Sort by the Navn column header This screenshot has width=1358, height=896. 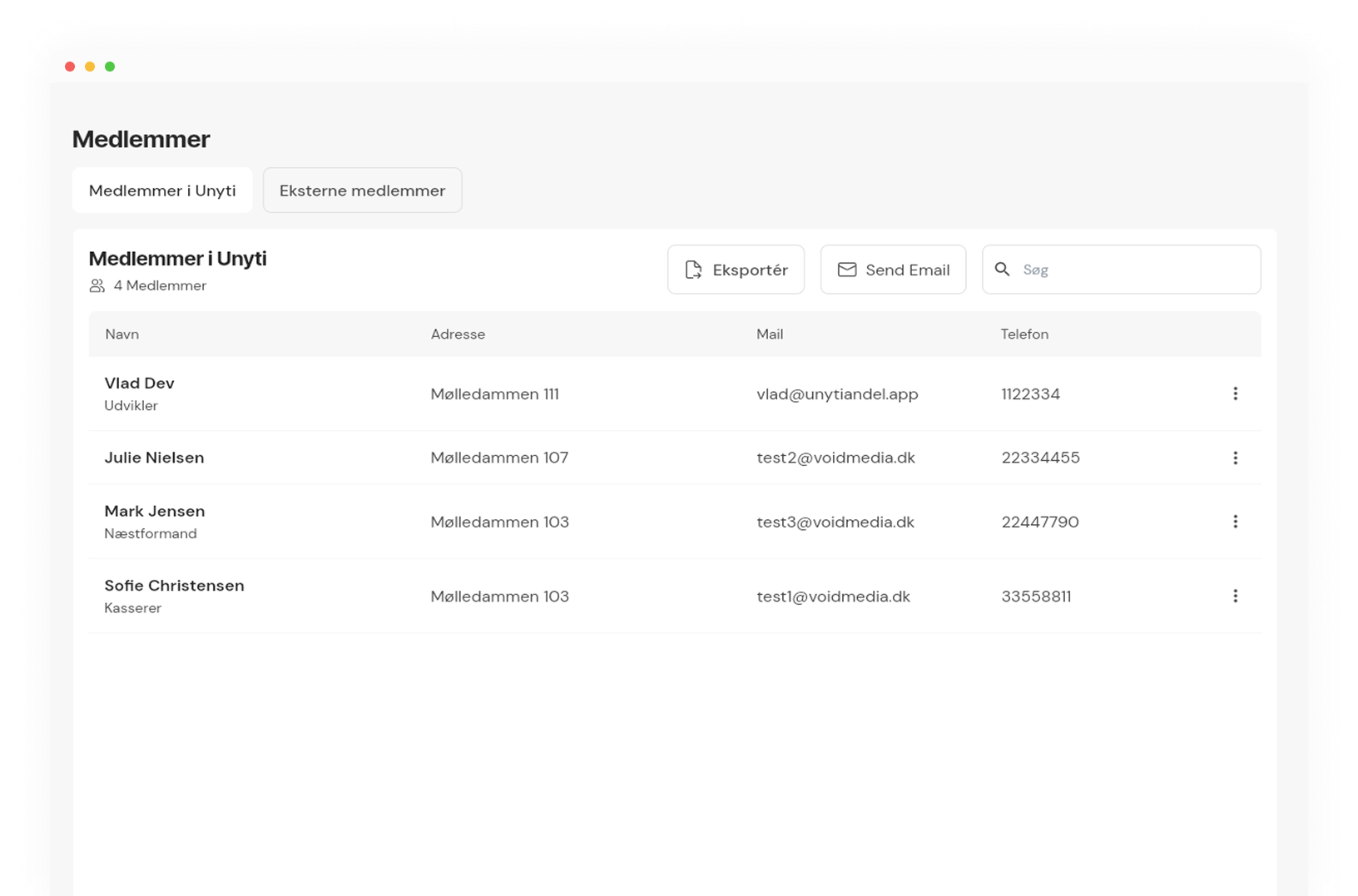coord(122,334)
